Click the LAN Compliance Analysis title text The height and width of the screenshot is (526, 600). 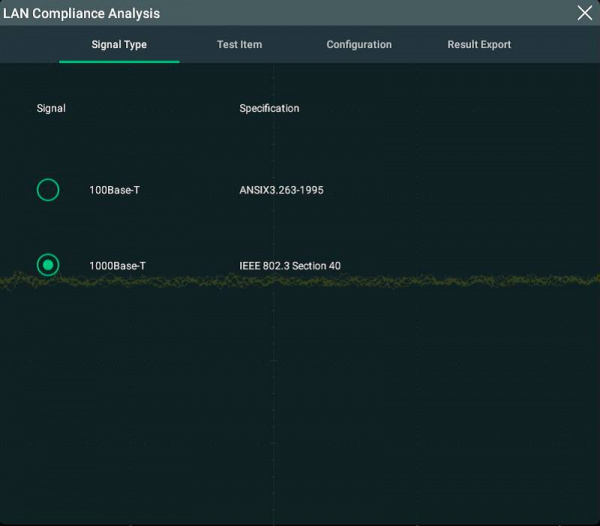tap(82, 14)
